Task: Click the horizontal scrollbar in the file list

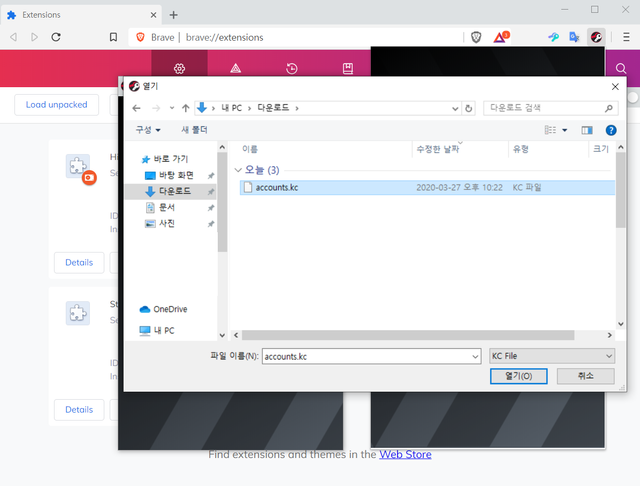Action: 408,335
